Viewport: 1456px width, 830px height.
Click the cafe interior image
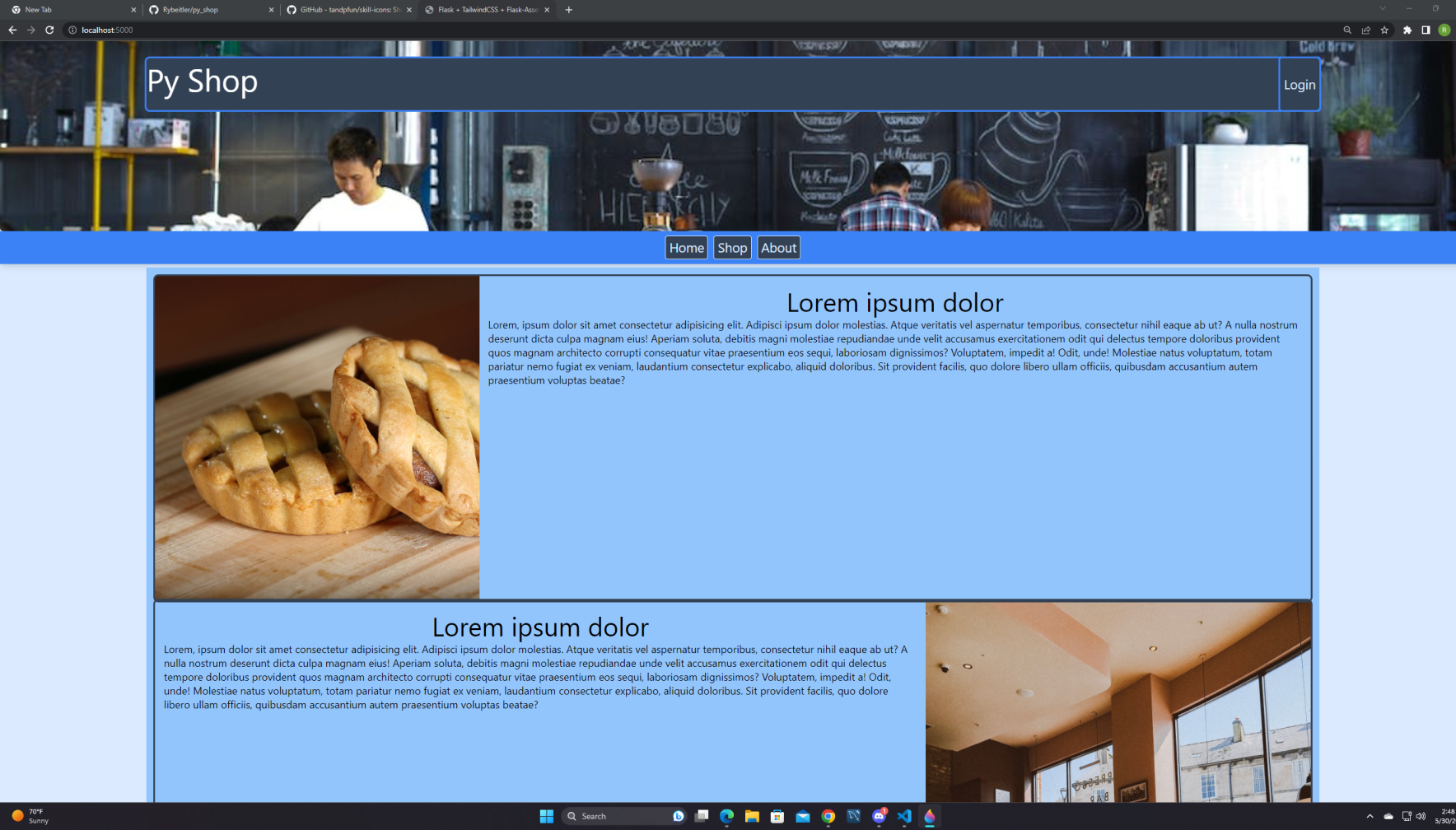[x=1118, y=702]
